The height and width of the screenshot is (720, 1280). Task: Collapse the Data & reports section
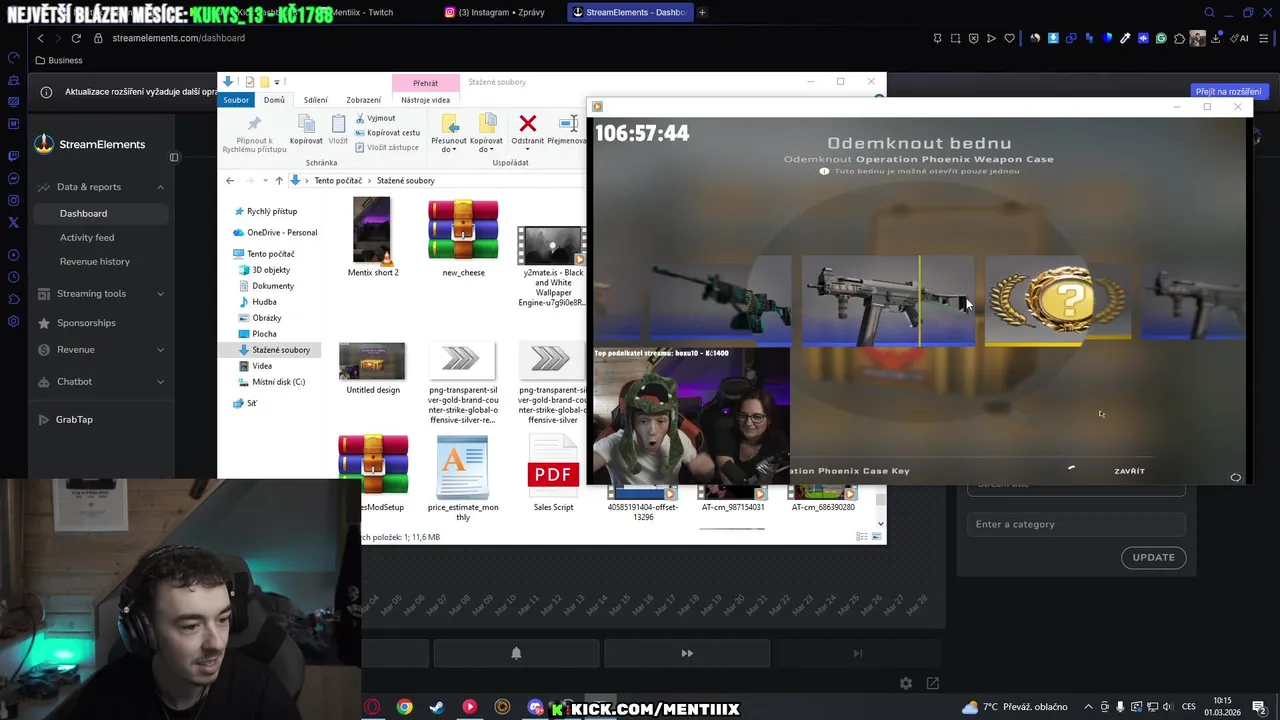(160, 187)
